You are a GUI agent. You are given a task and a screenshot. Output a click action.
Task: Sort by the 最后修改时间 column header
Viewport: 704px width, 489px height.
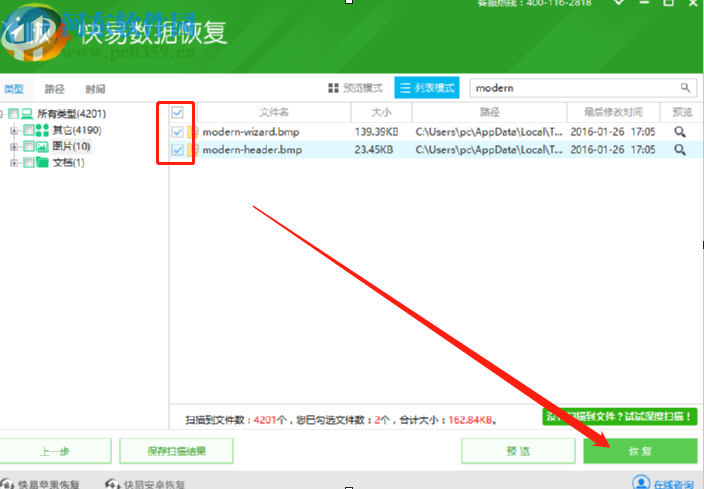(613, 112)
